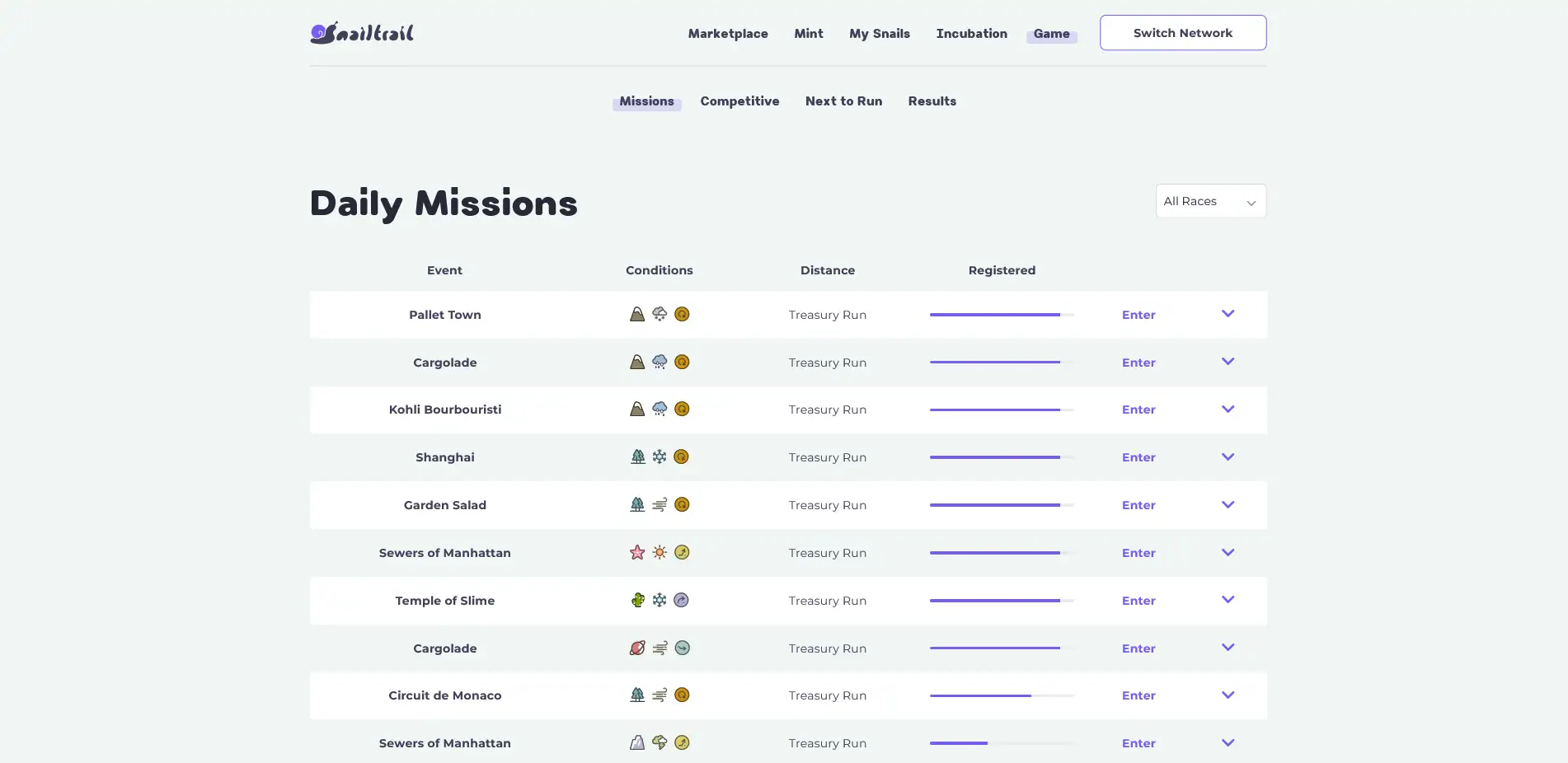
Task: Enter the Garden Salad mission
Action: 1138,505
